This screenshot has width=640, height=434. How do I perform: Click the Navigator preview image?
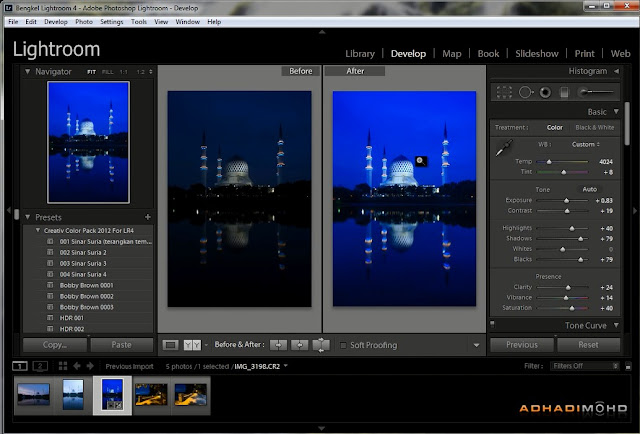(x=88, y=142)
